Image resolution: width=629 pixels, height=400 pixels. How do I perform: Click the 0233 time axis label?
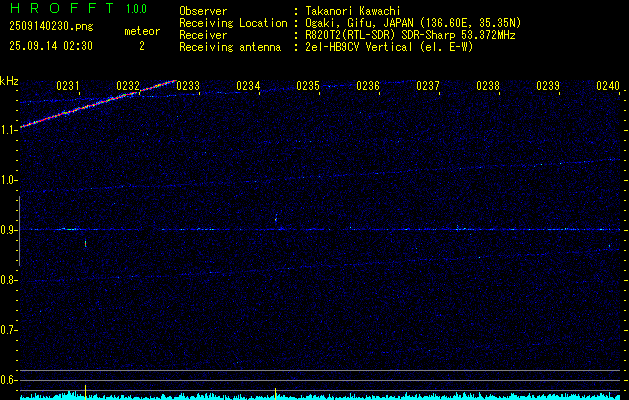(x=188, y=85)
